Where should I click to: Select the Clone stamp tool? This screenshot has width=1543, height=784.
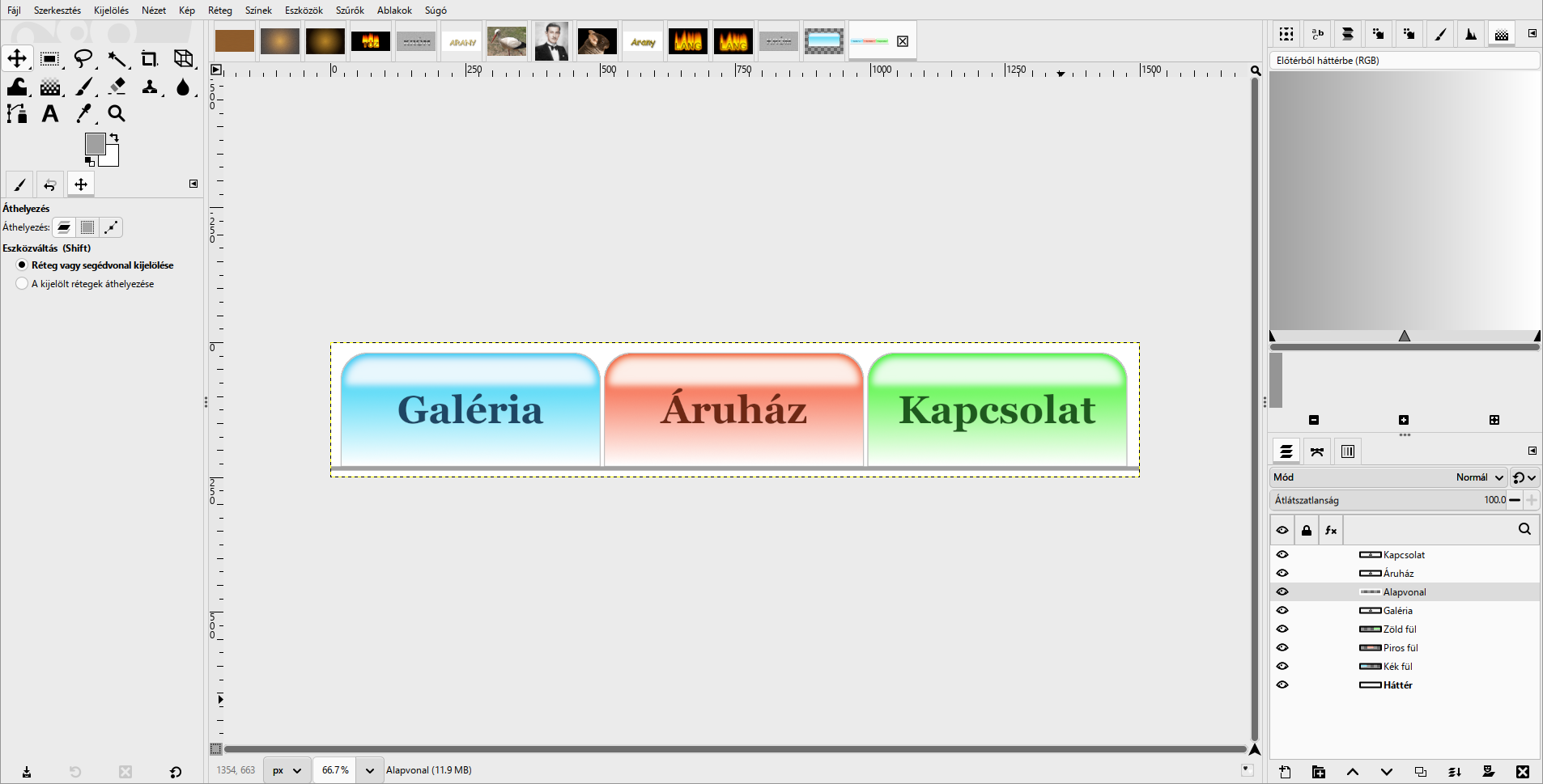[150, 87]
